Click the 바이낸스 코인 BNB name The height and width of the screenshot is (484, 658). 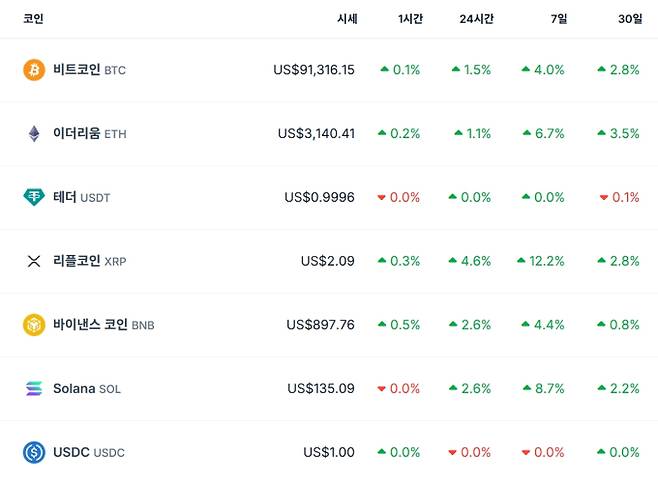[x=104, y=325]
